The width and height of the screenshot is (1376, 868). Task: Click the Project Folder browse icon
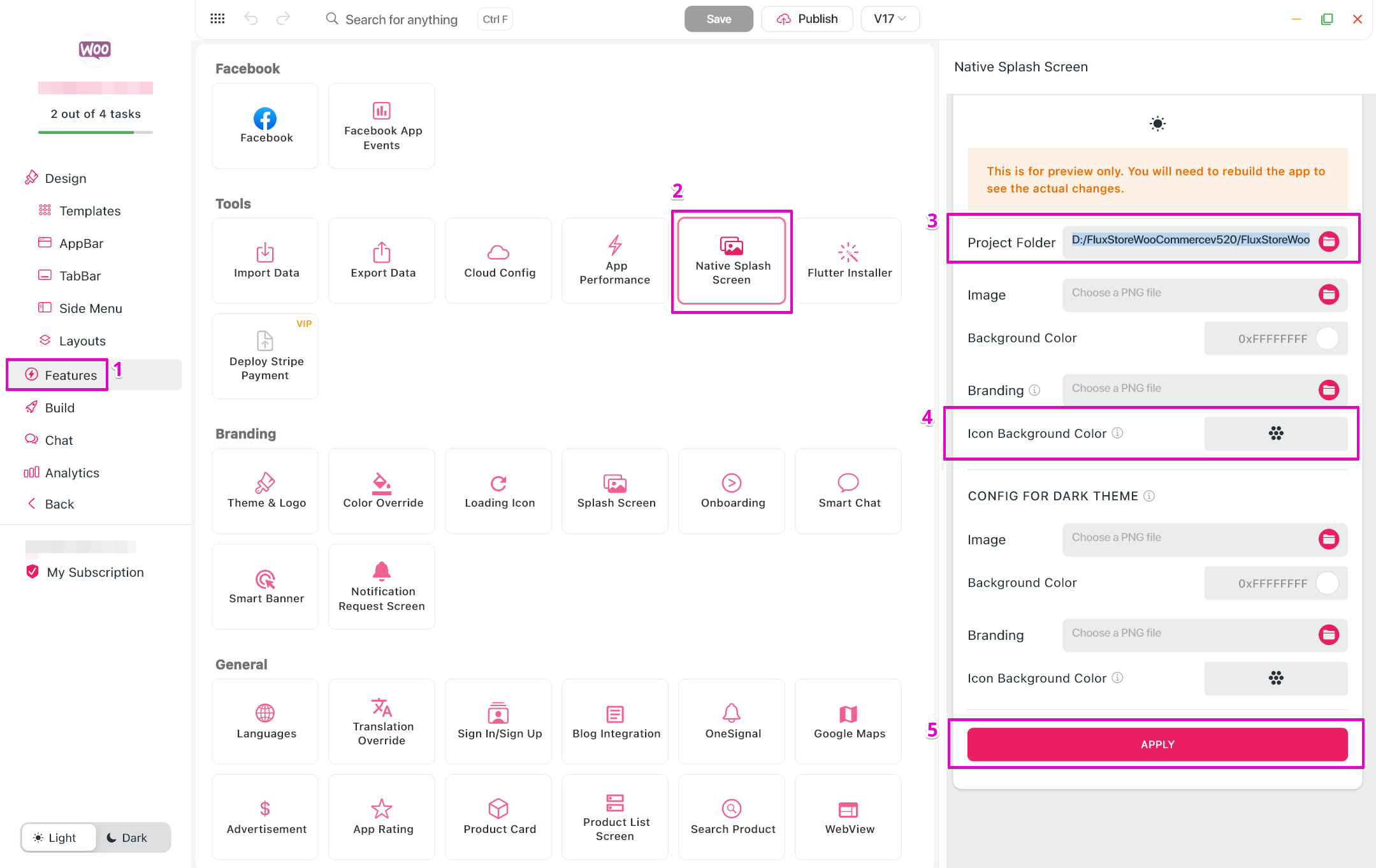[x=1328, y=242]
